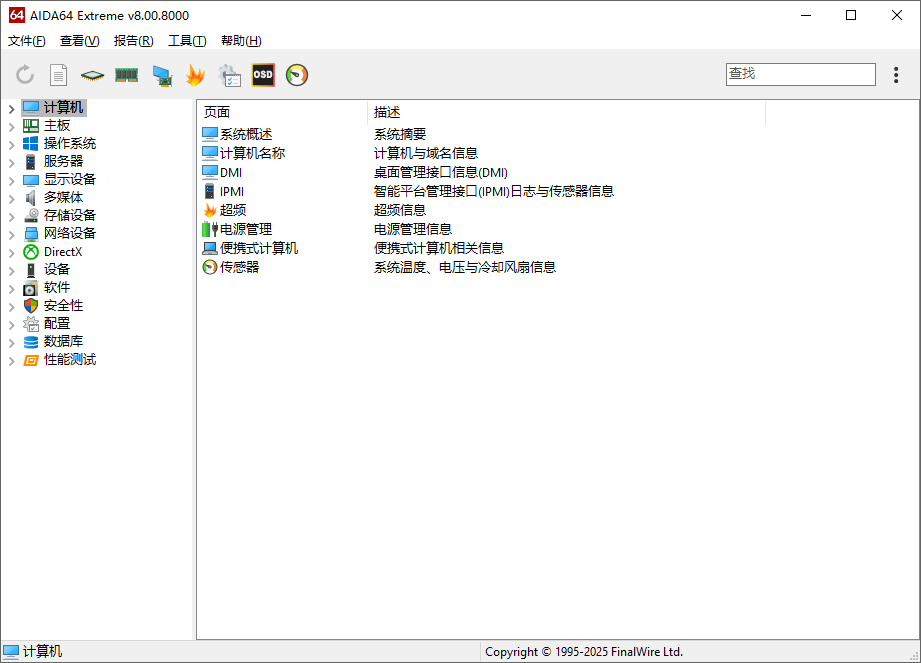Click inside the 查找 search box
This screenshot has width=921, height=663.
click(800, 74)
